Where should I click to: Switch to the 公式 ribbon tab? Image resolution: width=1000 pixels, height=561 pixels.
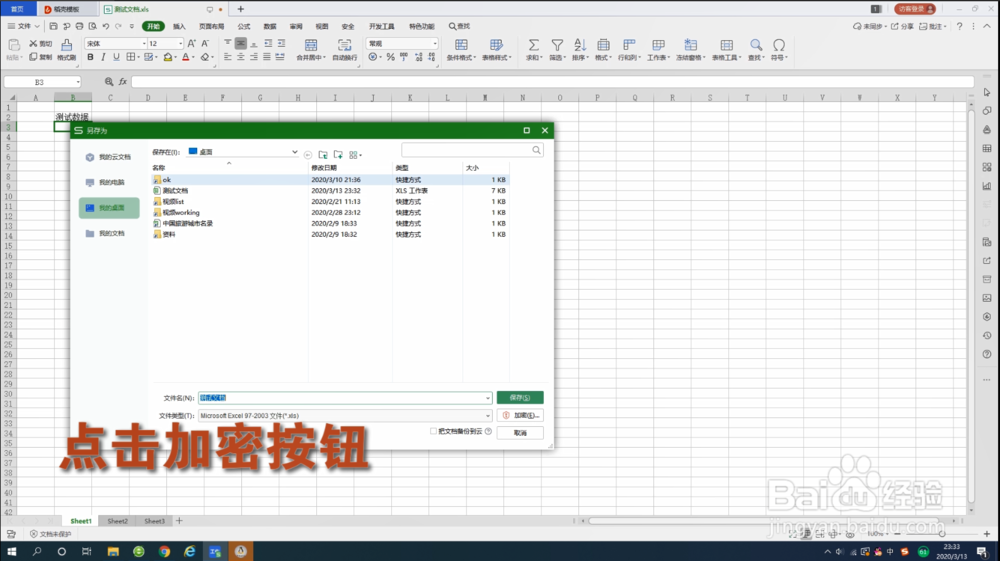[244, 26]
